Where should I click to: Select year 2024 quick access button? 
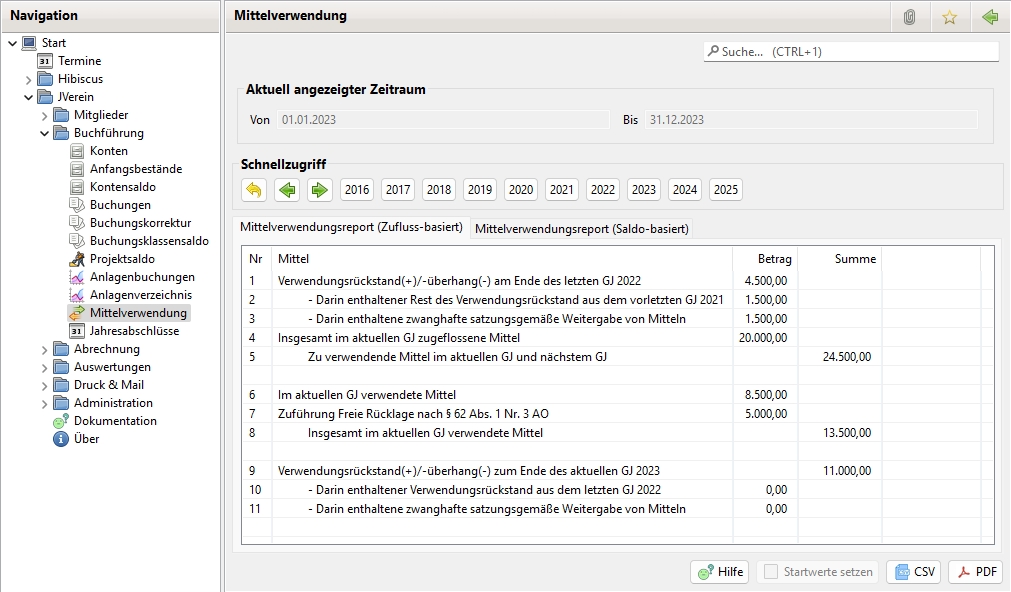point(685,190)
